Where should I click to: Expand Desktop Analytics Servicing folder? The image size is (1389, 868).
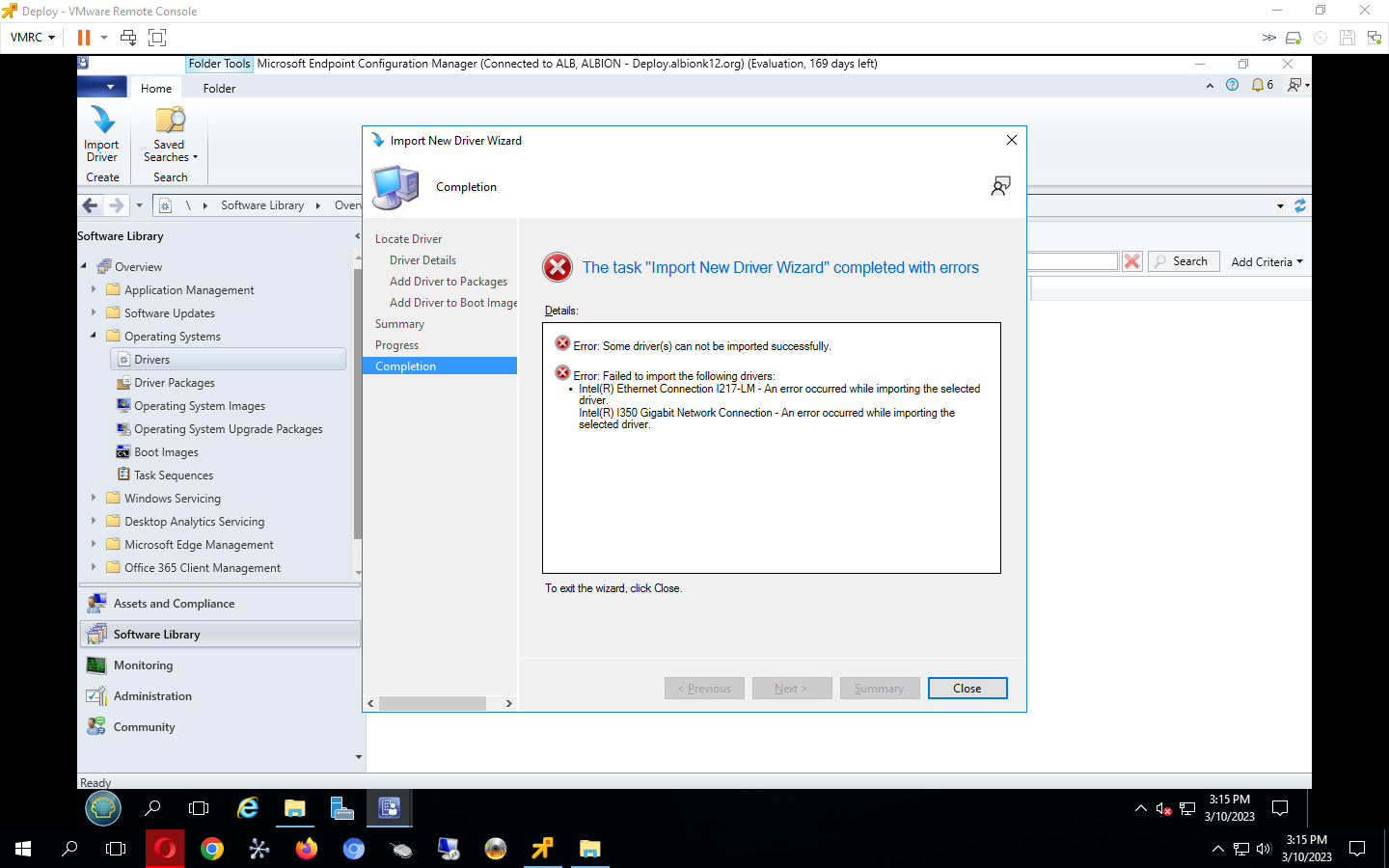[94, 521]
